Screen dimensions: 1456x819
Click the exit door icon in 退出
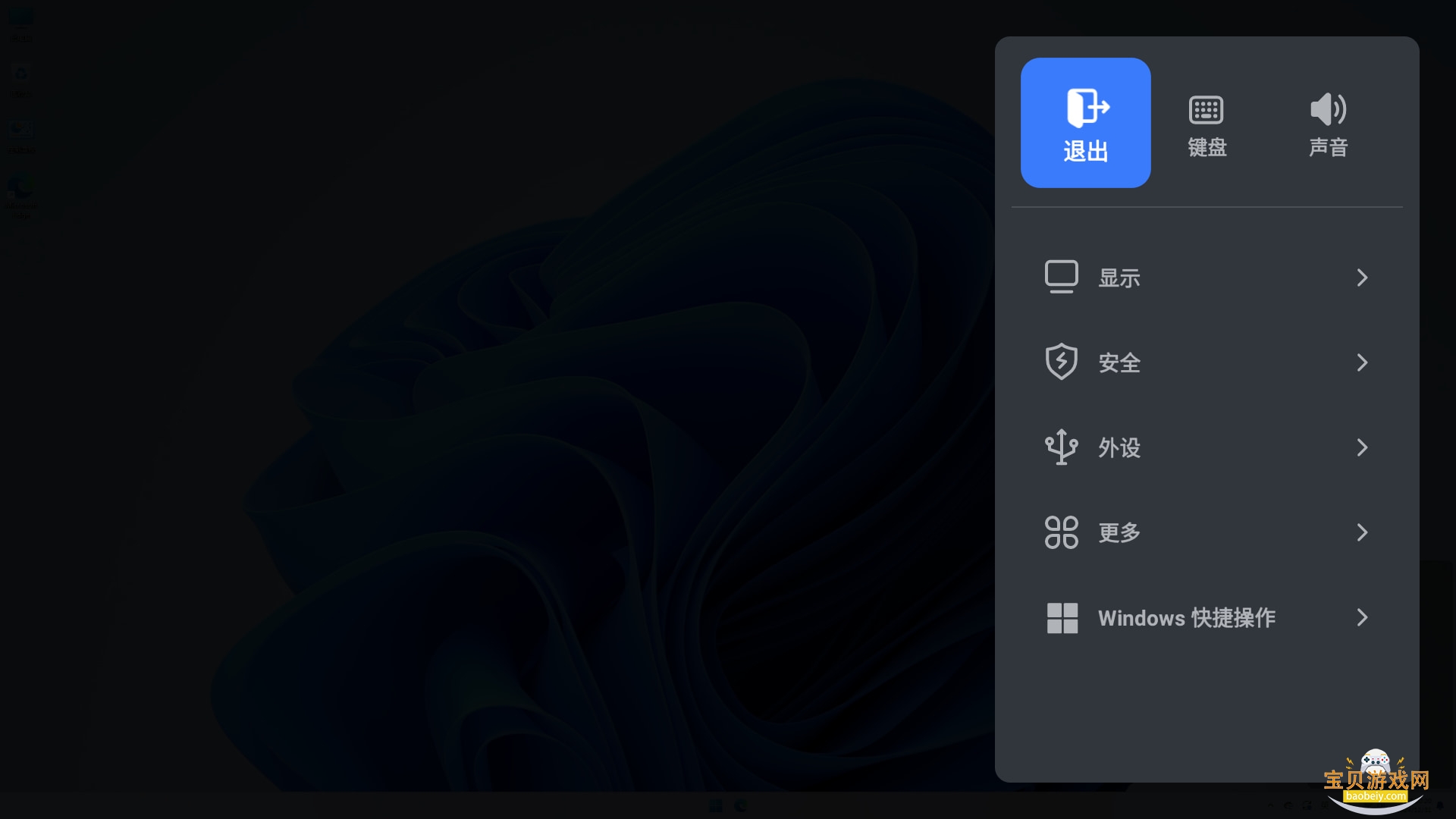point(1088,108)
